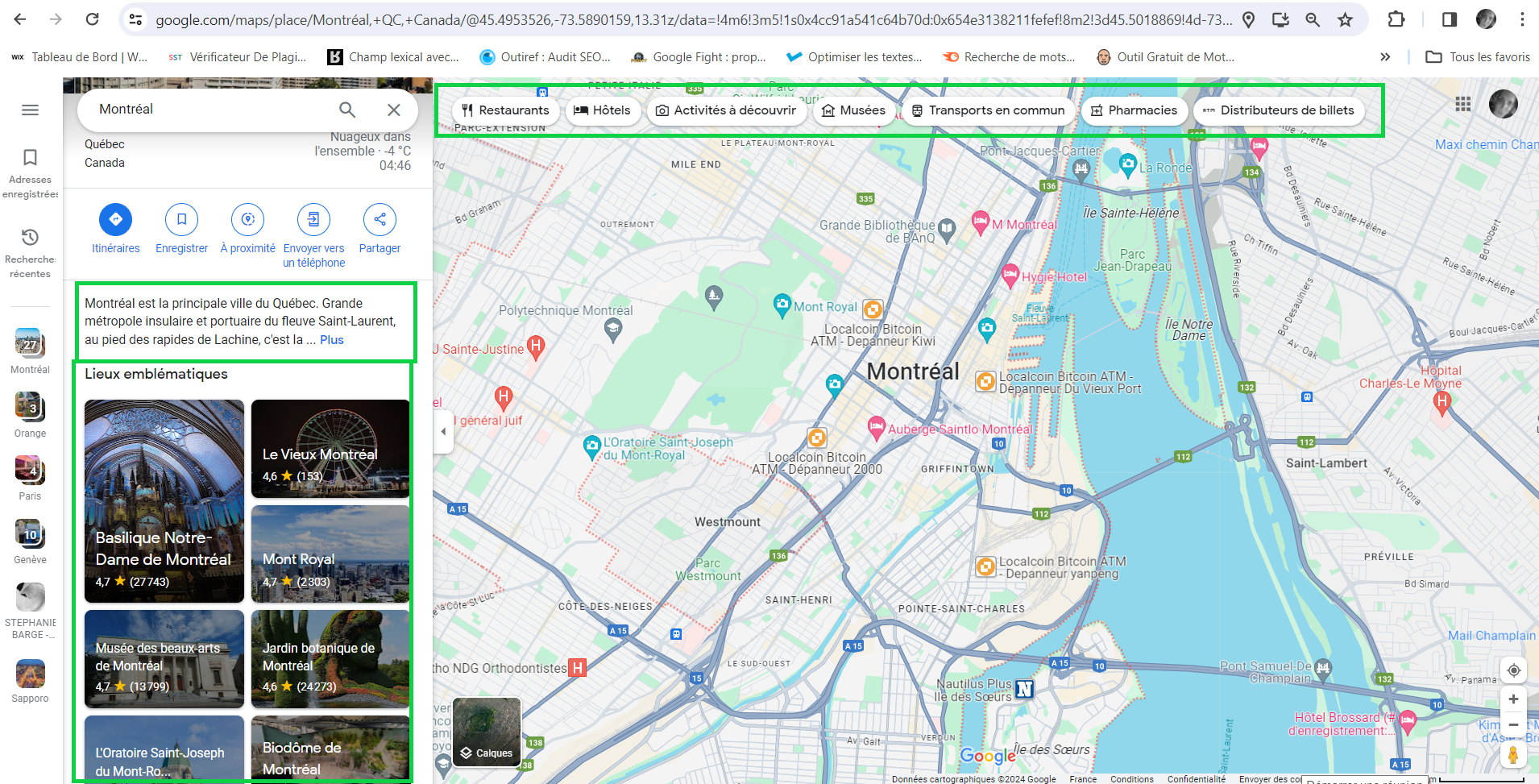
Task: Open the Google apps grid menu
Action: [x=1462, y=104]
